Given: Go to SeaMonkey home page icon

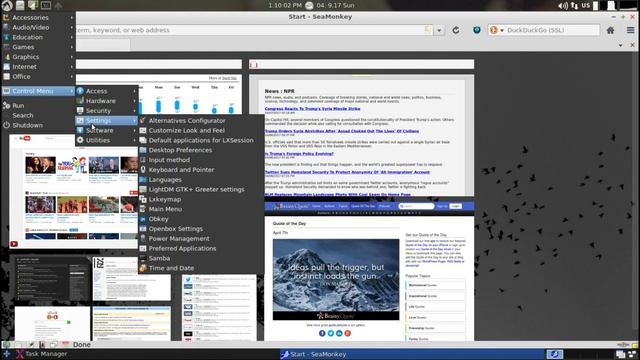Looking at the screenshot, I should tap(610, 30).
